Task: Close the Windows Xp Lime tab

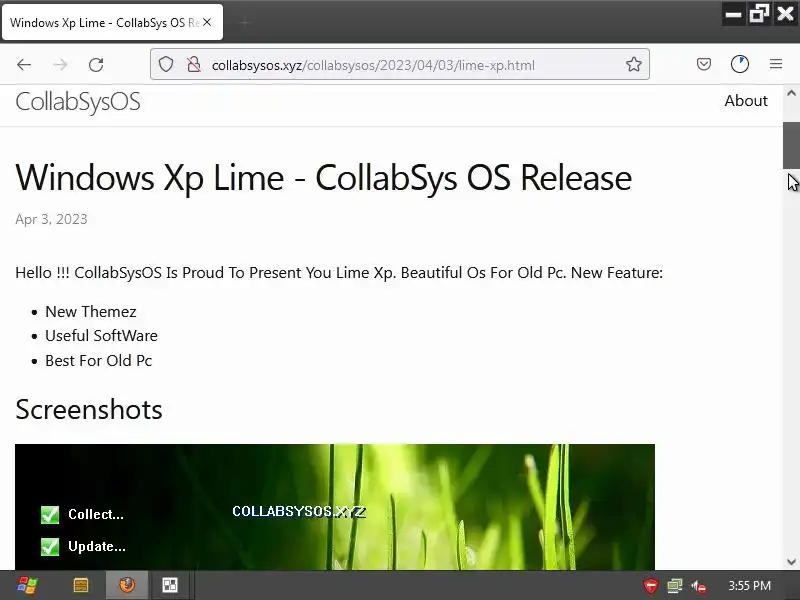Action: pos(207,22)
